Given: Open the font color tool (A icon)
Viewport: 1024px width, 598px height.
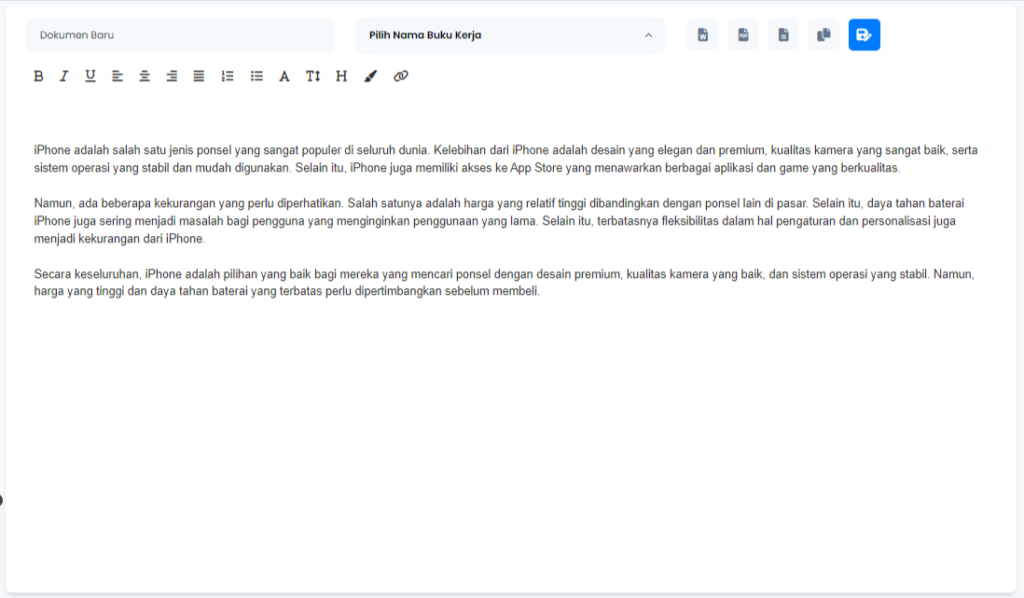Looking at the screenshot, I should (x=284, y=76).
